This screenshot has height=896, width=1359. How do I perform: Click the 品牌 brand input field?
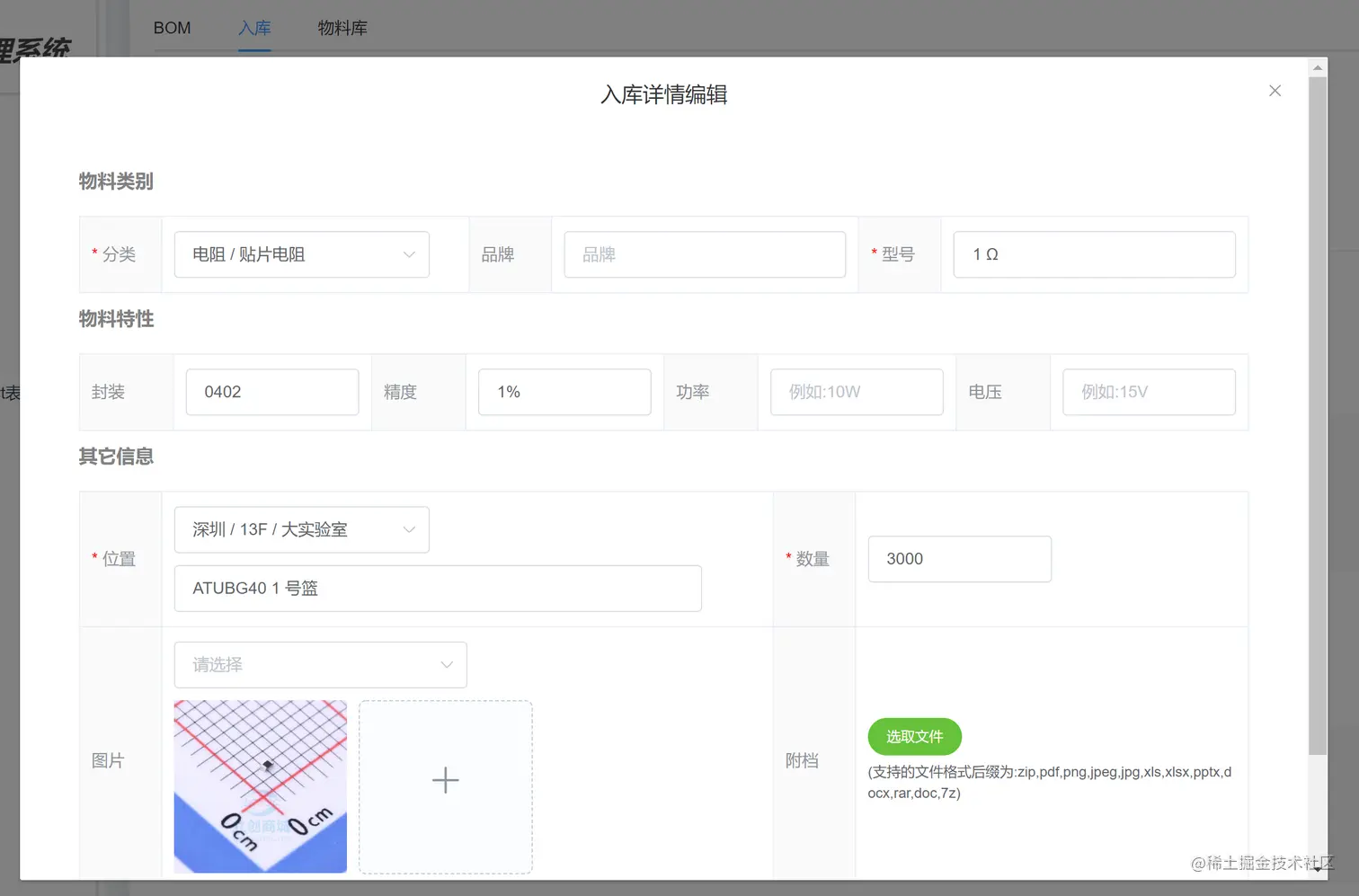pyautogui.click(x=705, y=254)
